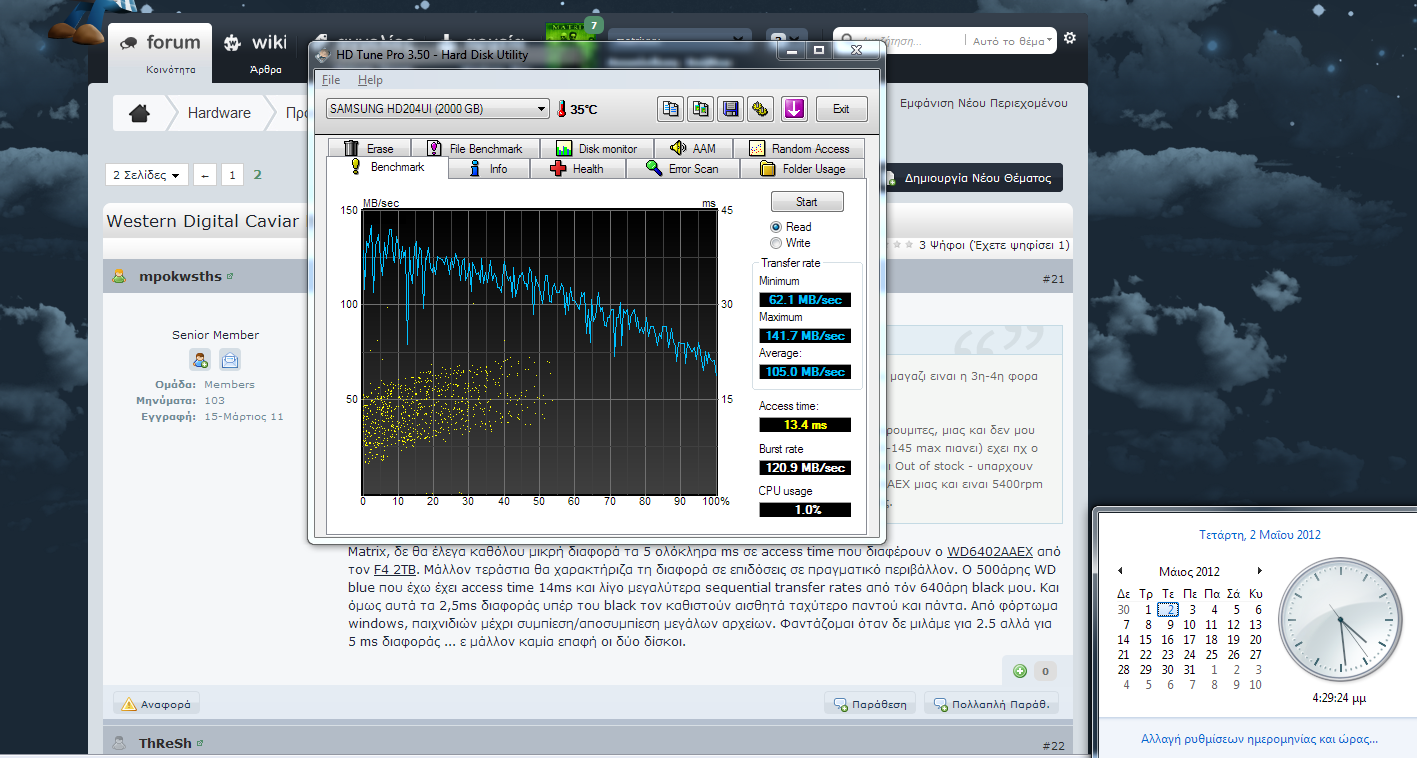
Task: Save screenshot with the floppy disk icon
Action: pos(730,109)
